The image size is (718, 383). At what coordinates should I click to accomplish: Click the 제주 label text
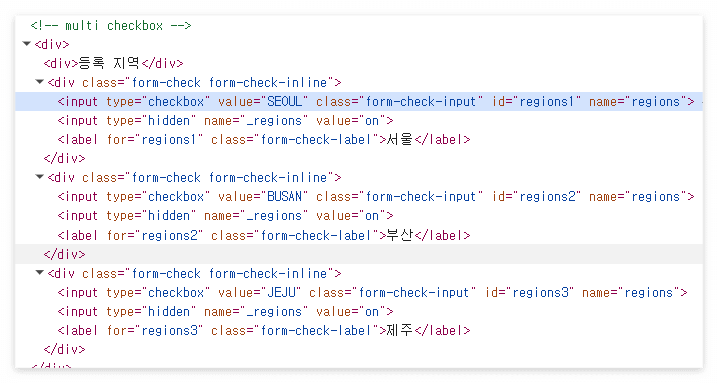(x=400, y=330)
